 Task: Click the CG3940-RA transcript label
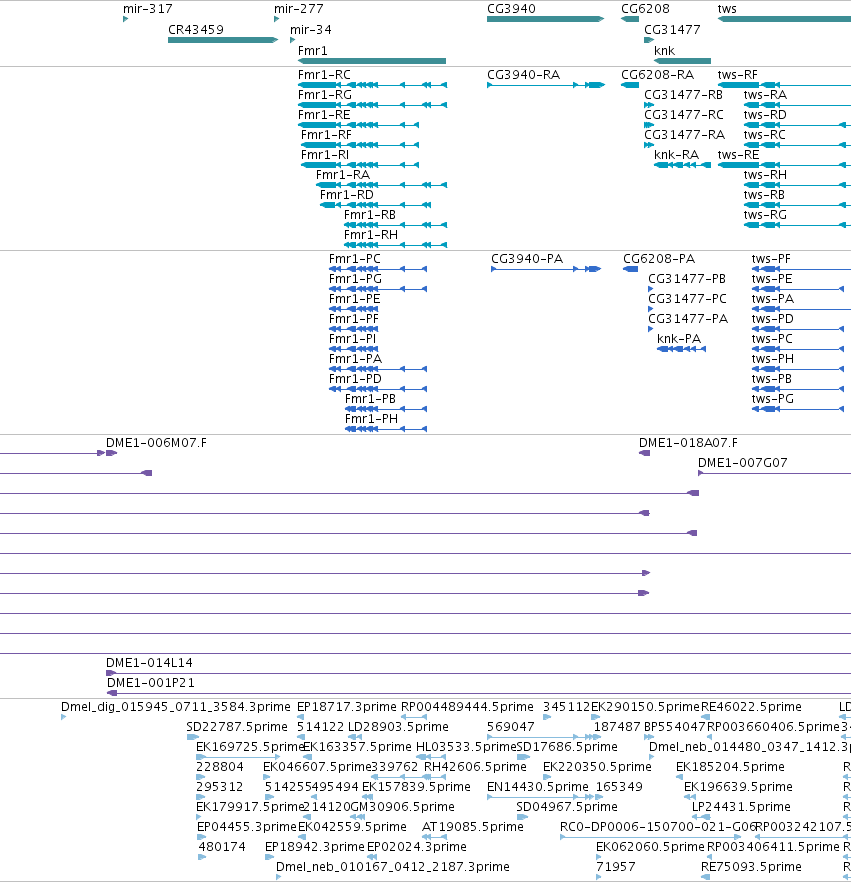pyautogui.click(x=524, y=75)
